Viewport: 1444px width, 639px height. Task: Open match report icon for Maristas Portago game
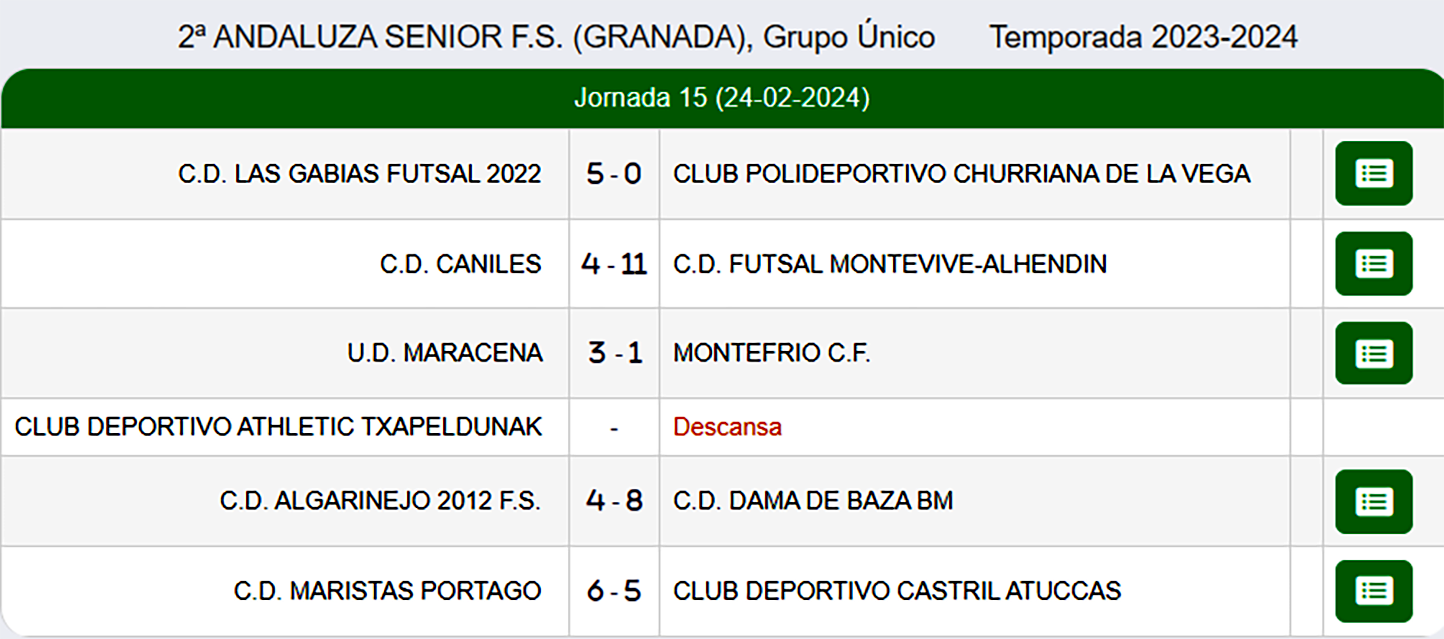1374,591
